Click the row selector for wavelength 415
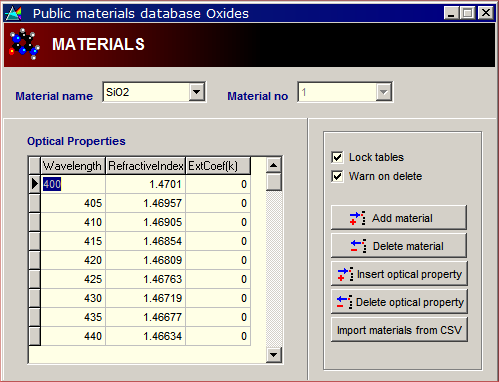 34,241
